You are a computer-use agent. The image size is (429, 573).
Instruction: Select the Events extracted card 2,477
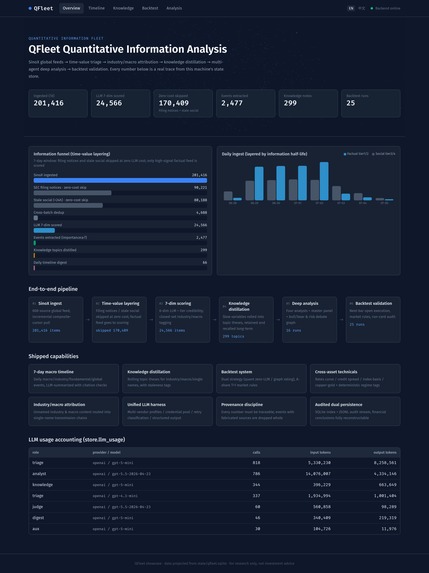(246, 103)
